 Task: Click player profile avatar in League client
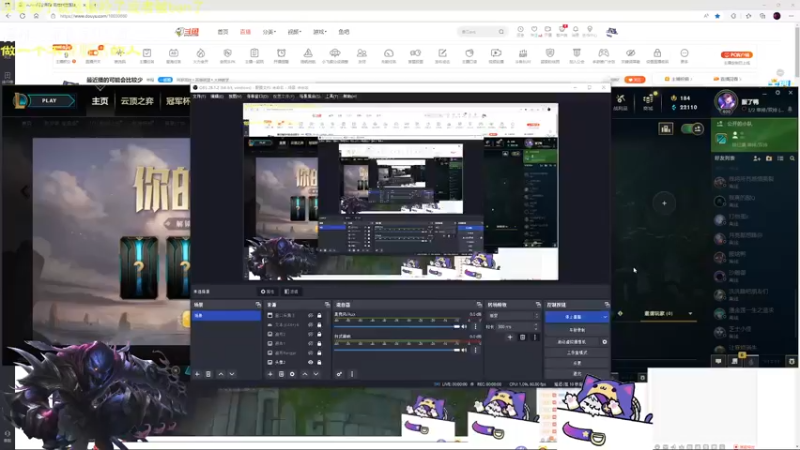pyautogui.click(x=726, y=101)
